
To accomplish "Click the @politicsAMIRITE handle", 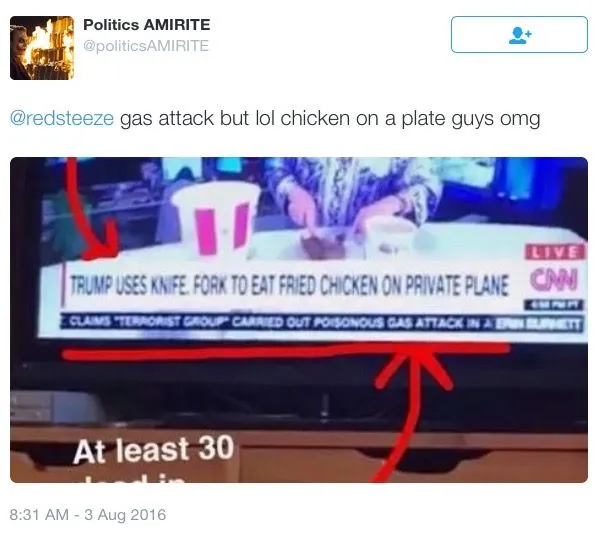I will pos(146,46).
